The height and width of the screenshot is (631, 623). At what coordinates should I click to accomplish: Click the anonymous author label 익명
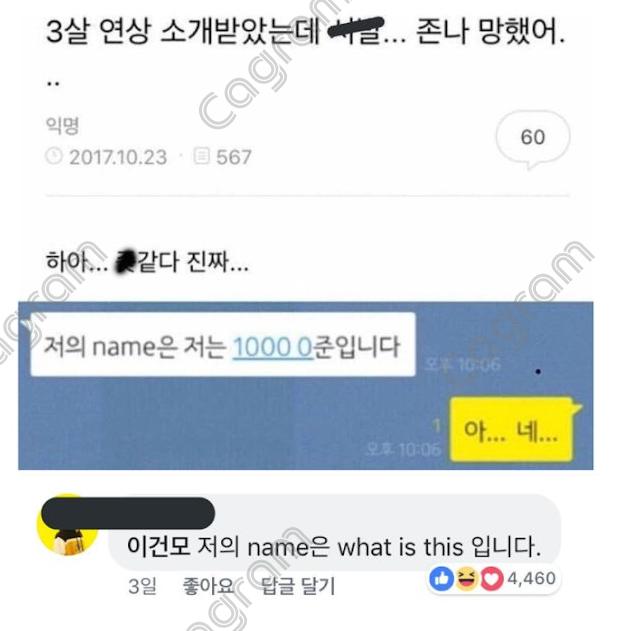tap(62, 126)
